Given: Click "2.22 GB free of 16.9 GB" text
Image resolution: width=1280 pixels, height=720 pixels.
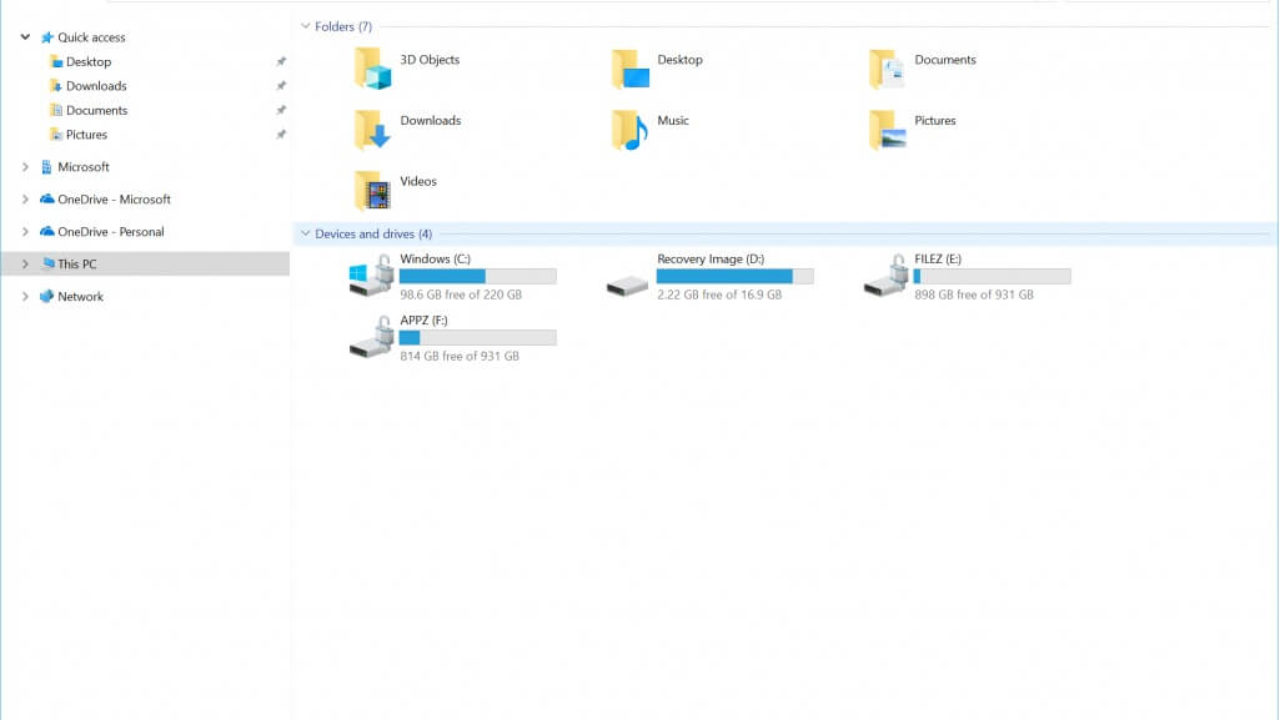Looking at the screenshot, I should click(719, 295).
